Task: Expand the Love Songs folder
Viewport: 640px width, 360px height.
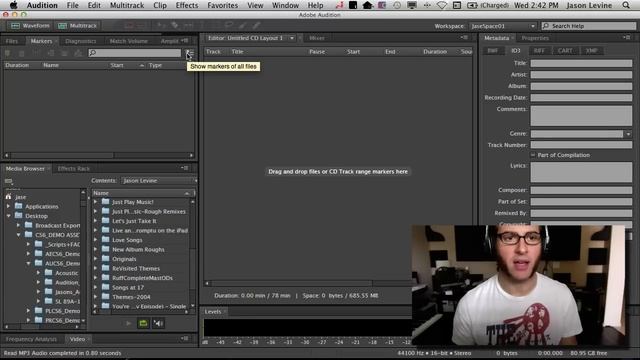Action: tap(96, 240)
